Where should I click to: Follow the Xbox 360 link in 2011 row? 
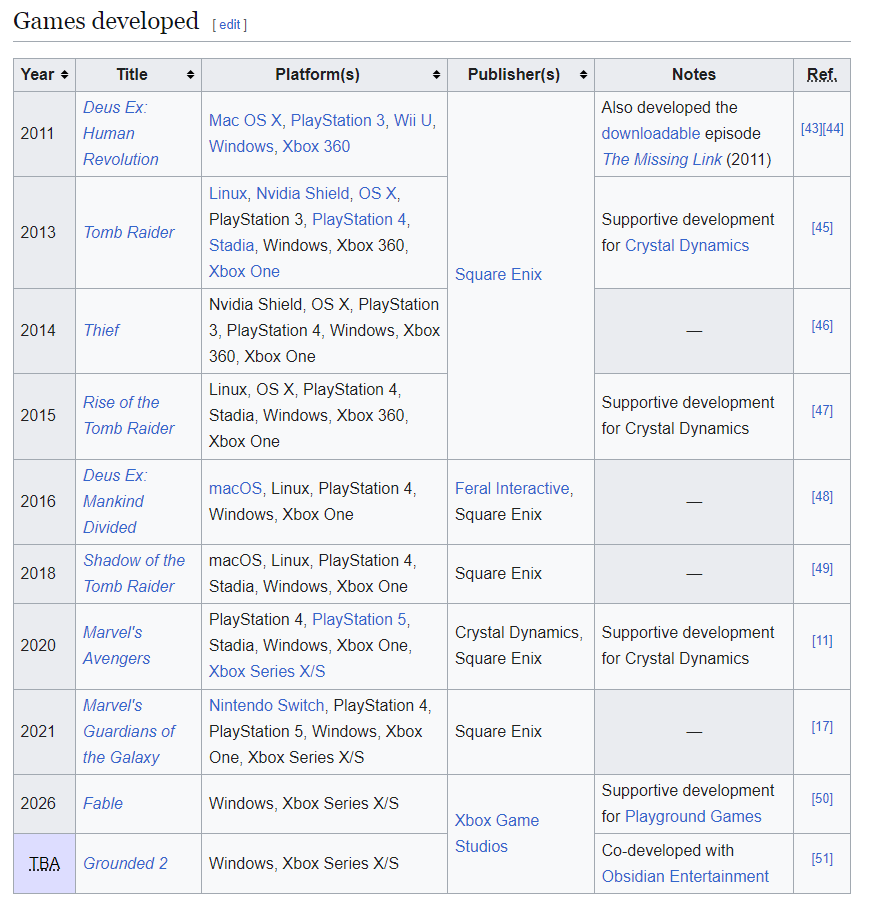pyautogui.click(x=316, y=147)
